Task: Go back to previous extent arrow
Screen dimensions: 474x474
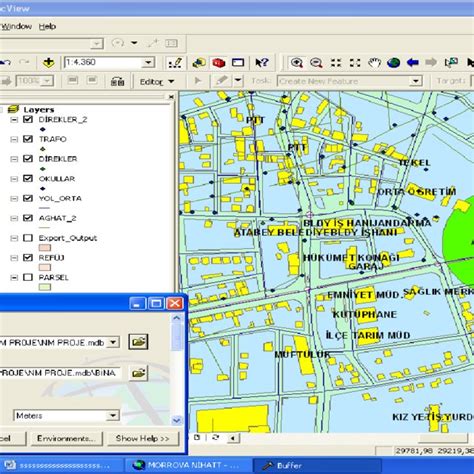Action: 413,62
